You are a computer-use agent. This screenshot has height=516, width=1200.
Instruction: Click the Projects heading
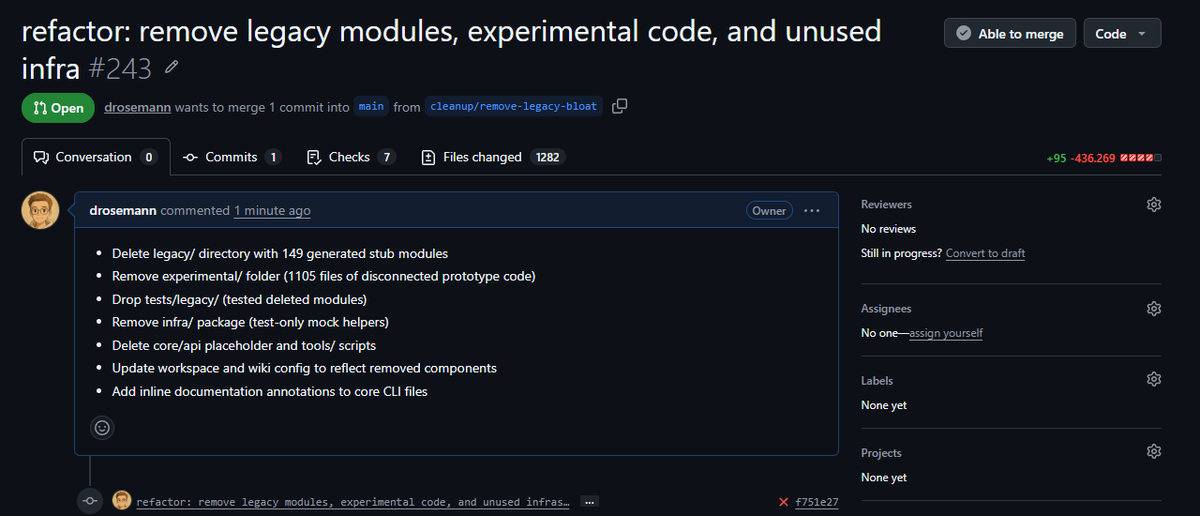click(881, 452)
